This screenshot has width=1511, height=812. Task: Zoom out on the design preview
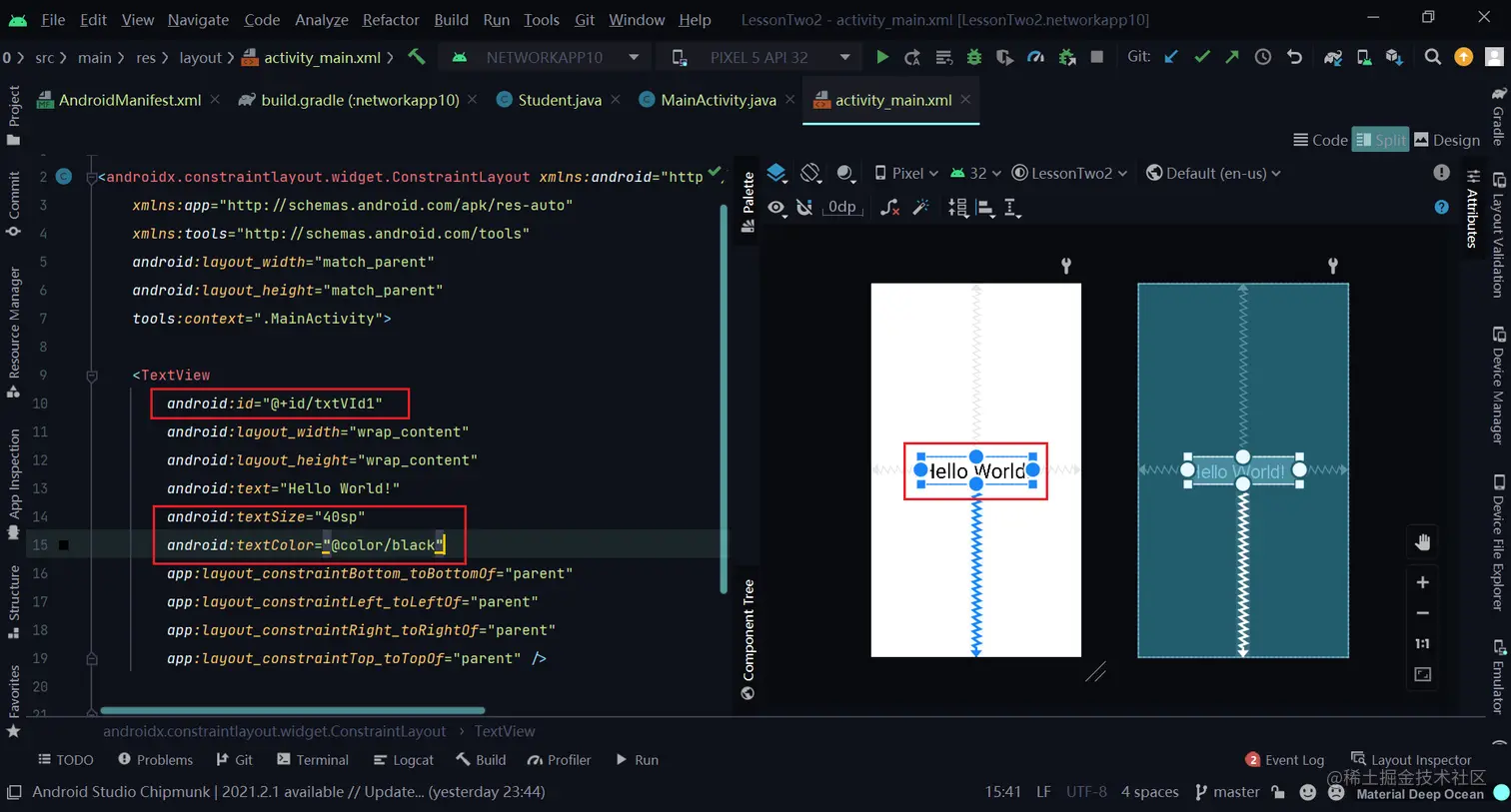[x=1423, y=613]
